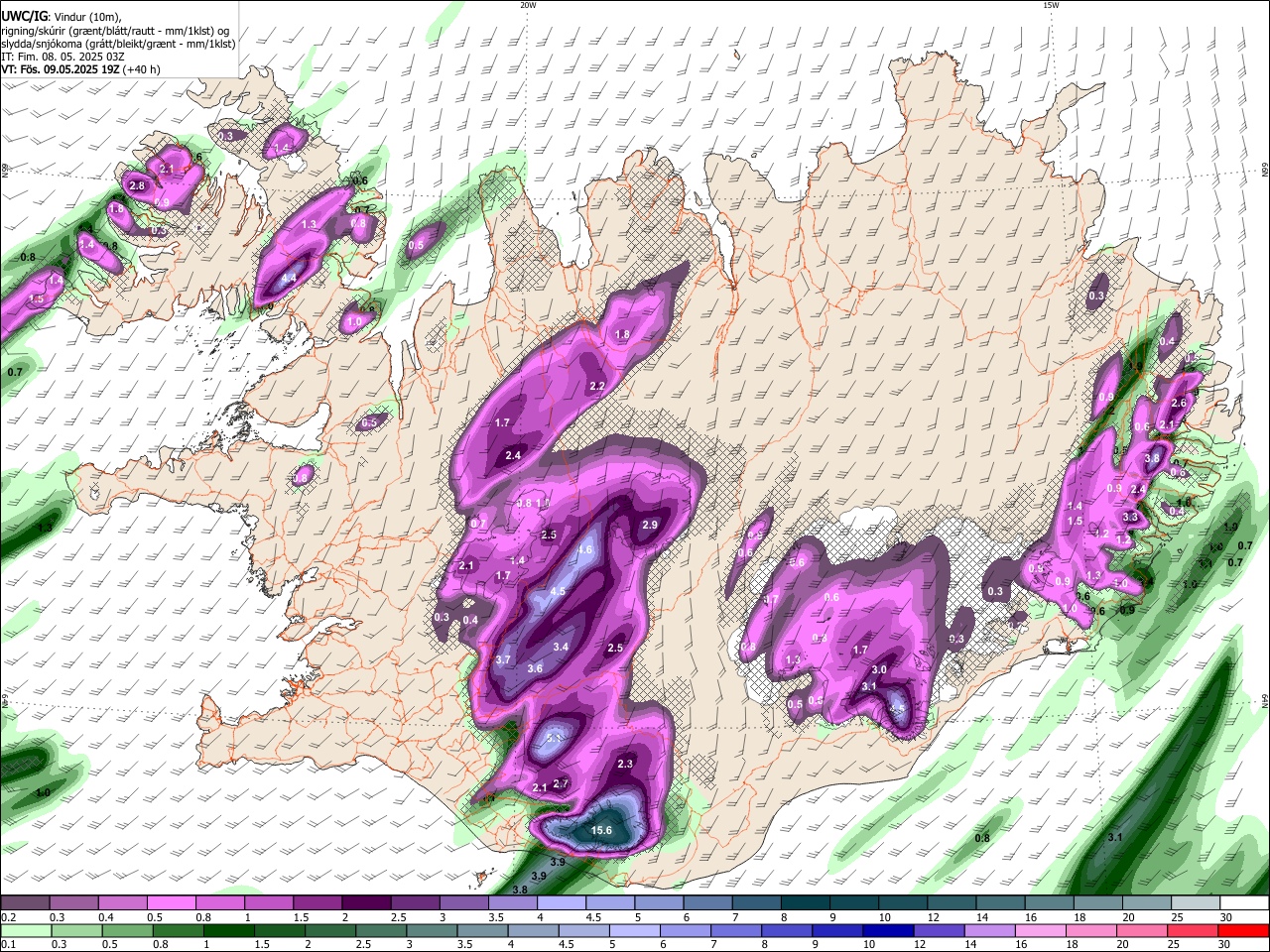Click the 15.6 precipitation maximum label
The height and width of the screenshot is (952, 1270).
(601, 831)
